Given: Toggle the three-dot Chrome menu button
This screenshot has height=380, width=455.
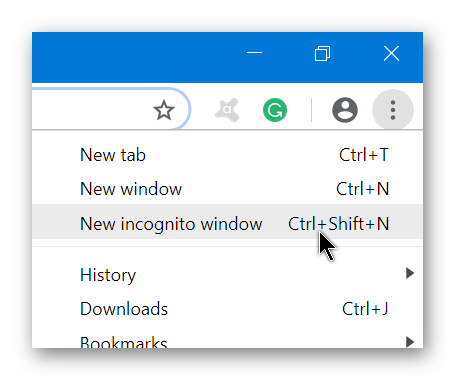Looking at the screenshot, I should tap(393, 110).
